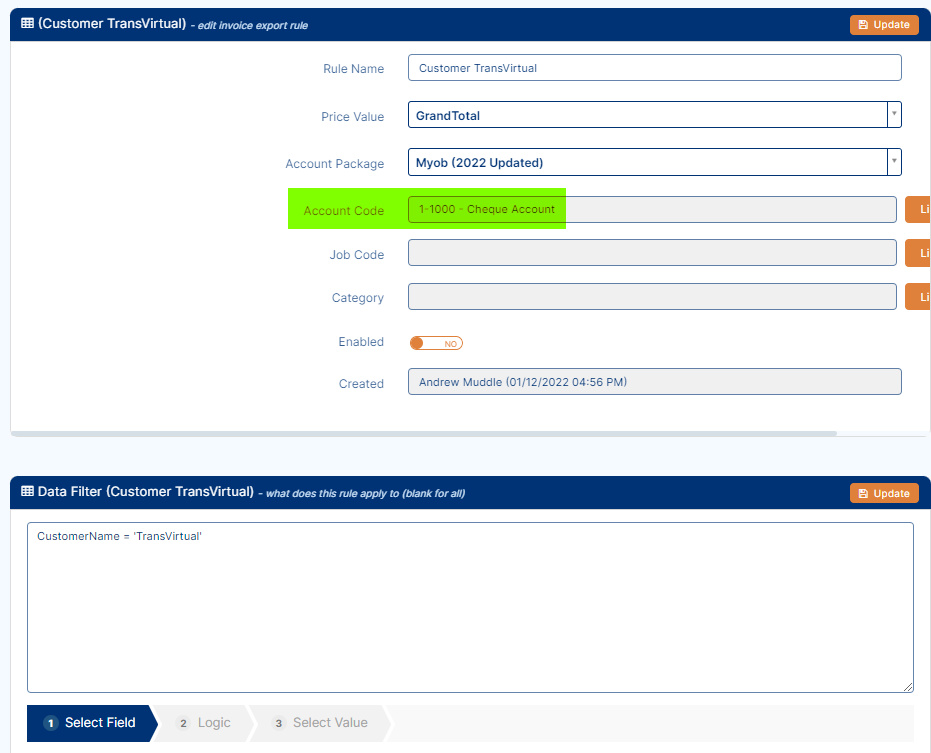Toggle the Enabled switch currently set to NO
Image resolution: width=931 pixels, height=753 pixels.
436,343
